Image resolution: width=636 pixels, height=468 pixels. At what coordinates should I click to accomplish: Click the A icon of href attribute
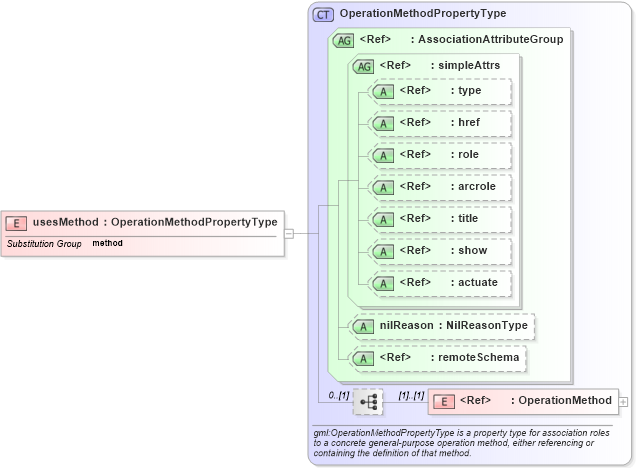pos(383,124)
